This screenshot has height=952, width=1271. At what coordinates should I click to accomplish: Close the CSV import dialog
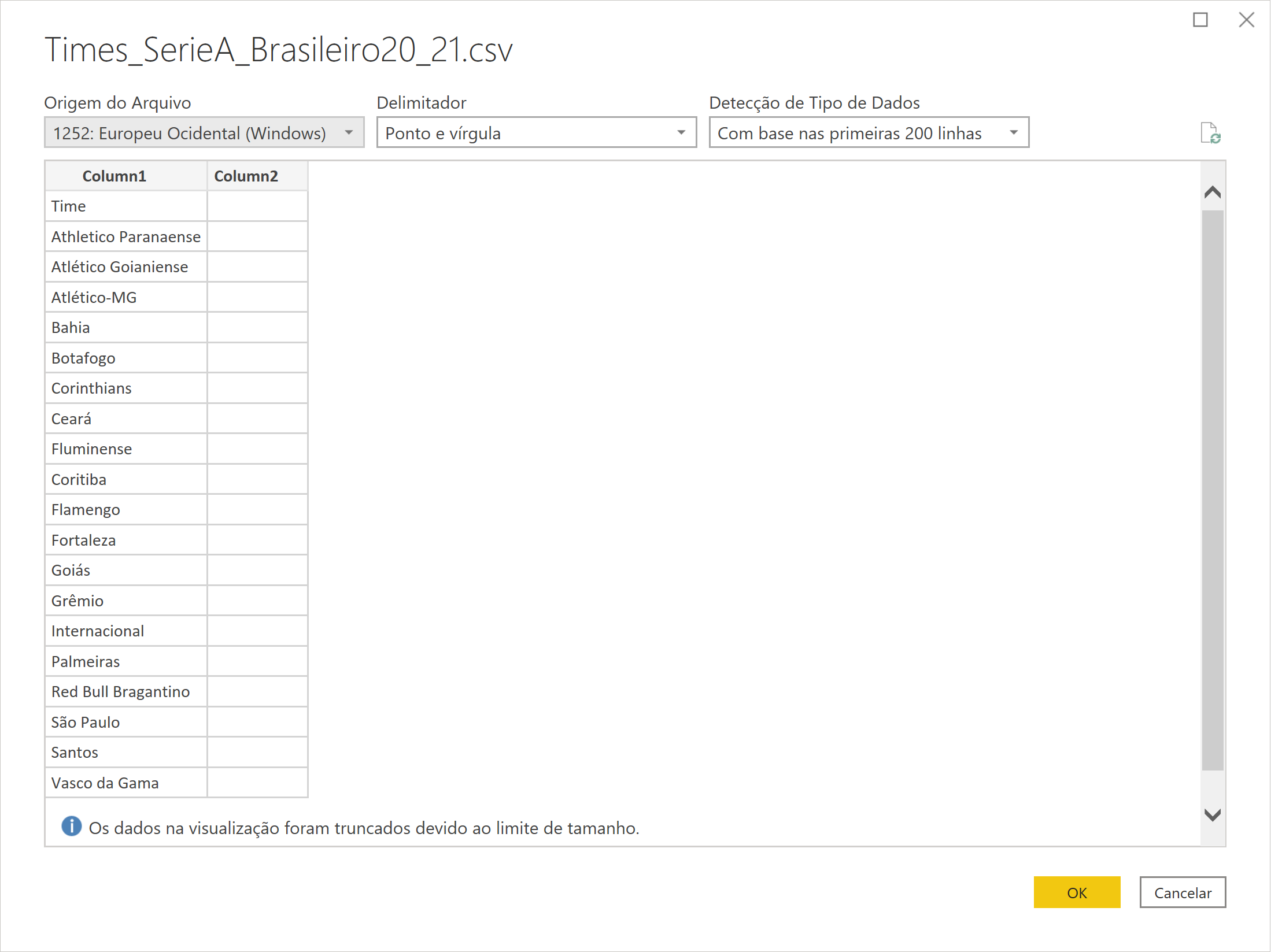[1246, 20]
